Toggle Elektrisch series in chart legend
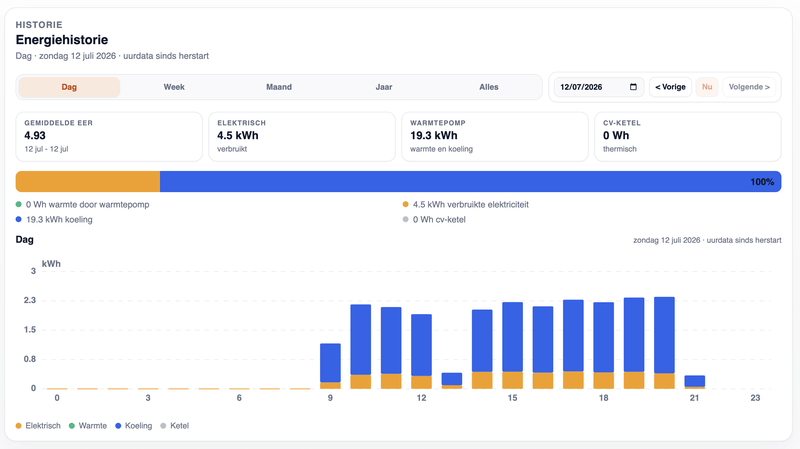This screenshot has width=800, height=449. tap(38, 426)
